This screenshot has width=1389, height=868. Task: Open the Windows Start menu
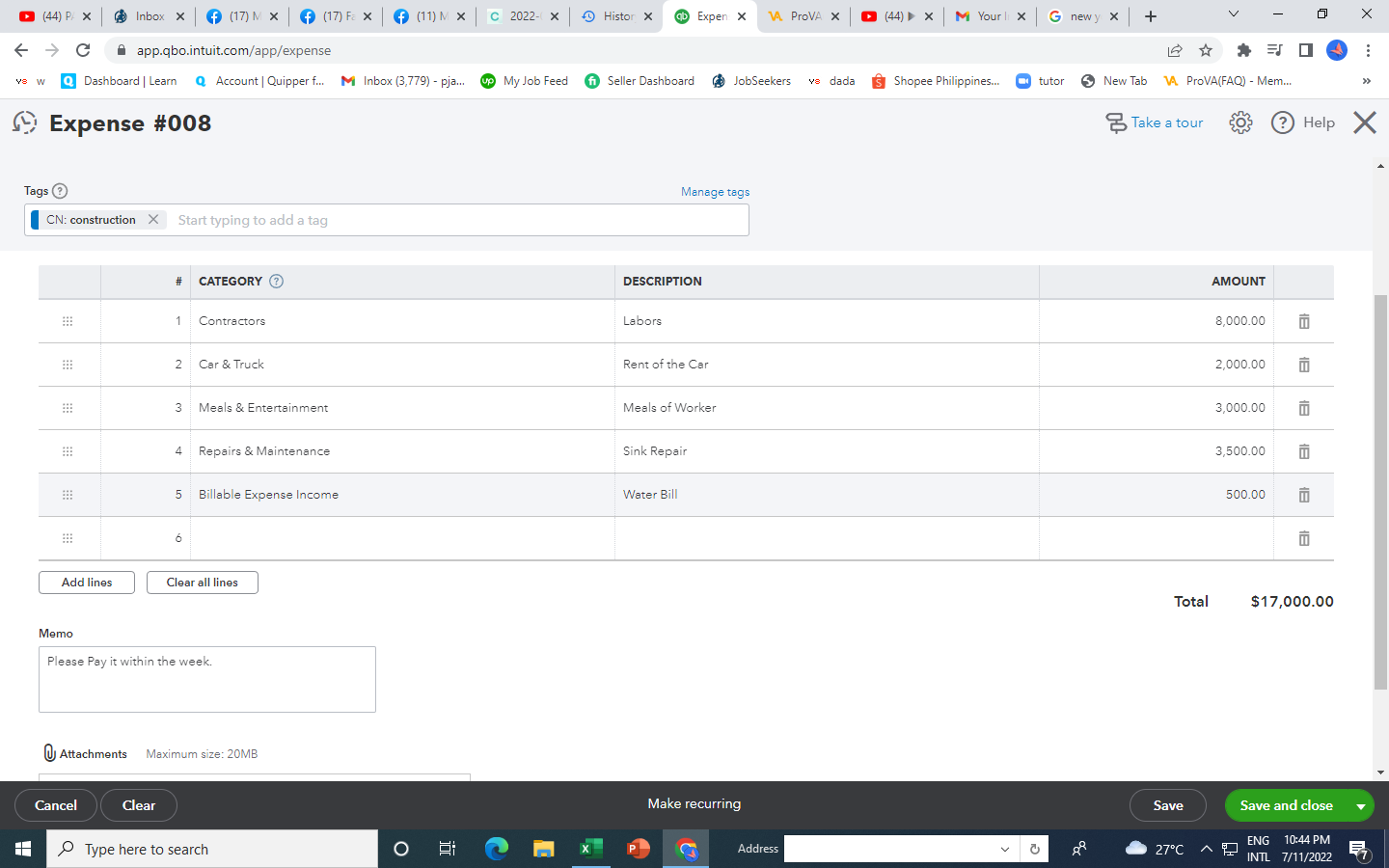click(x=23, y=849)
